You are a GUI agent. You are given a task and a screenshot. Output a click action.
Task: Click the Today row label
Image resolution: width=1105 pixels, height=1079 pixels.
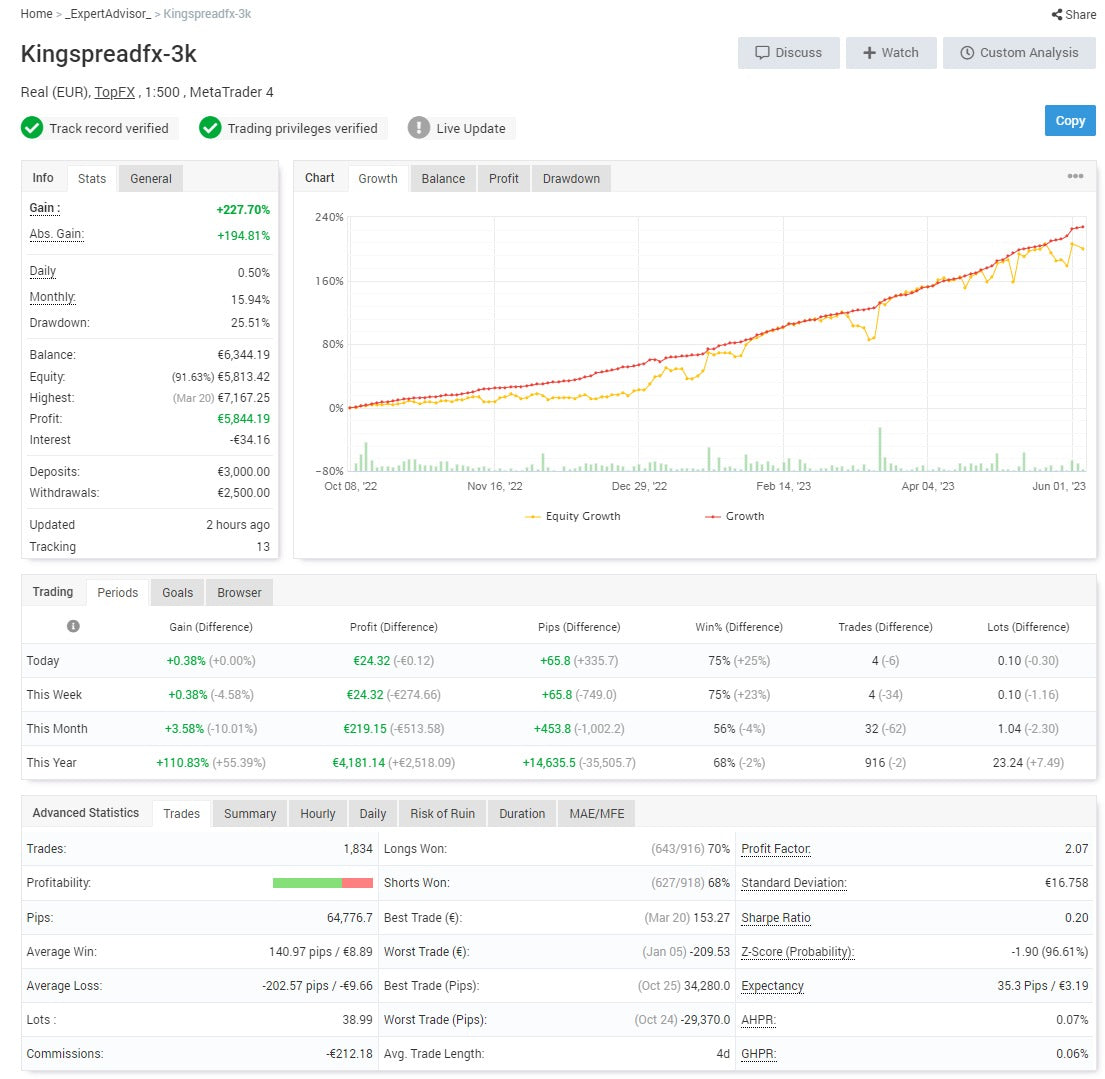coord(43,660)
